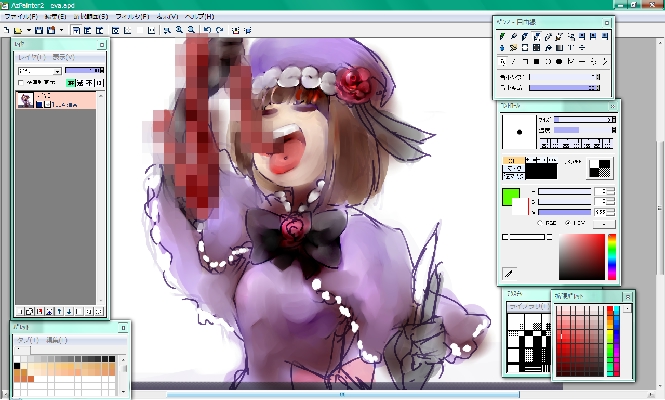This screenshot has height=400, width=665.
Task: Open the dropdown arrow beside Save As
Action: pyautogui.click(x=61, y=30)
